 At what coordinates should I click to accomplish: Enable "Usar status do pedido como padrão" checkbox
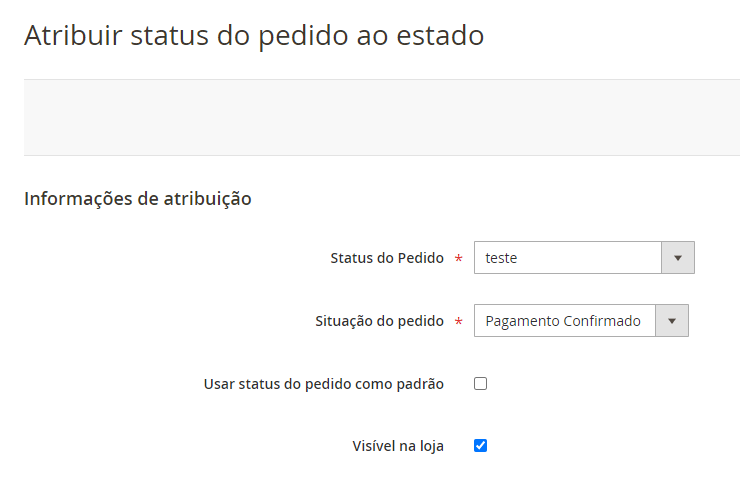coord(480,383)
